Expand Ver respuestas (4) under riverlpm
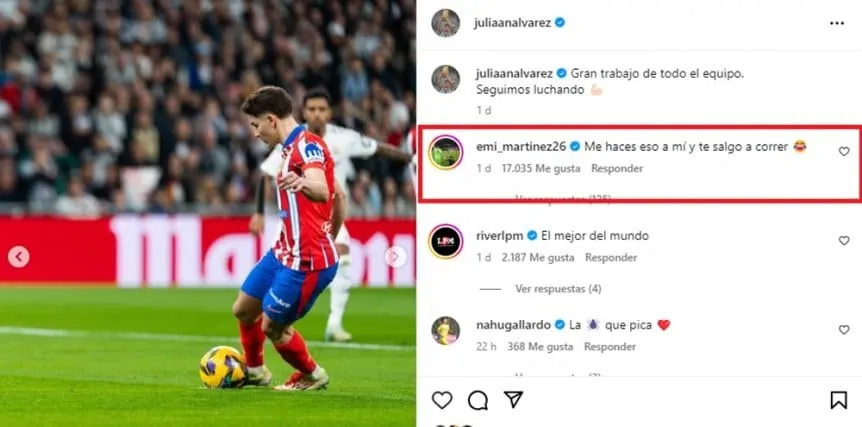 pyautogui.click(x=558, y=289)
